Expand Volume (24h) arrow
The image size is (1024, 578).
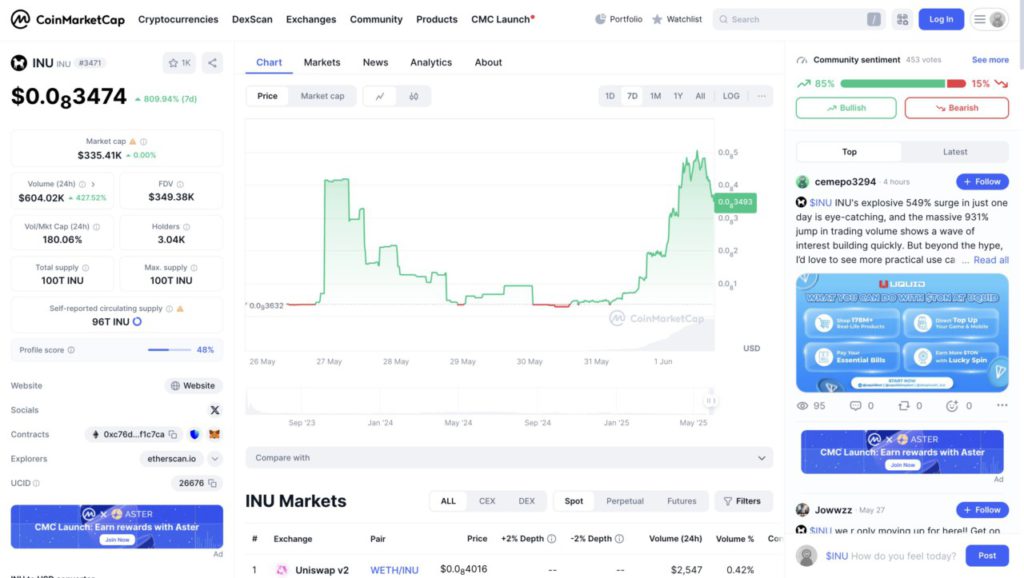[x=93, y=184]
